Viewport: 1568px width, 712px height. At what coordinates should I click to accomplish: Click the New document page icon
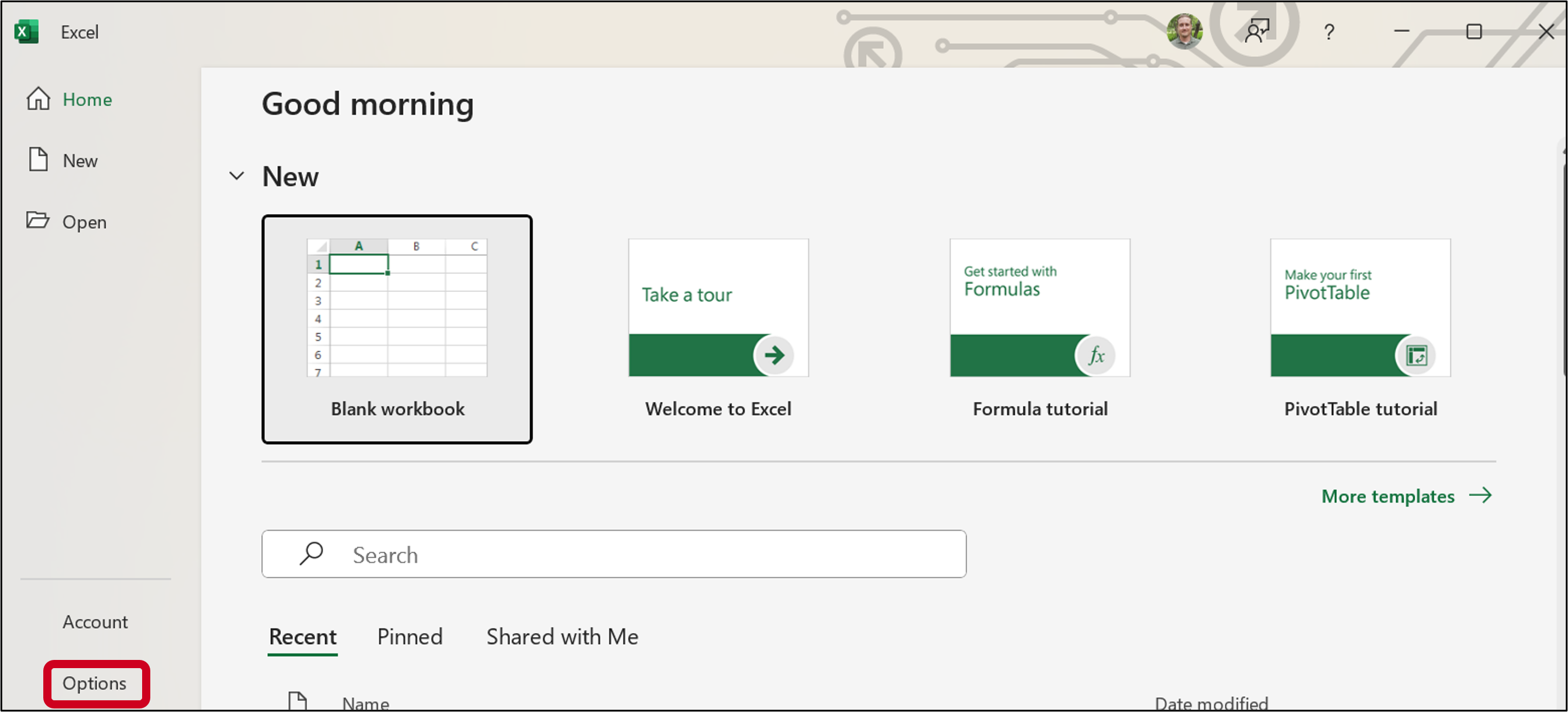[39, 159]
